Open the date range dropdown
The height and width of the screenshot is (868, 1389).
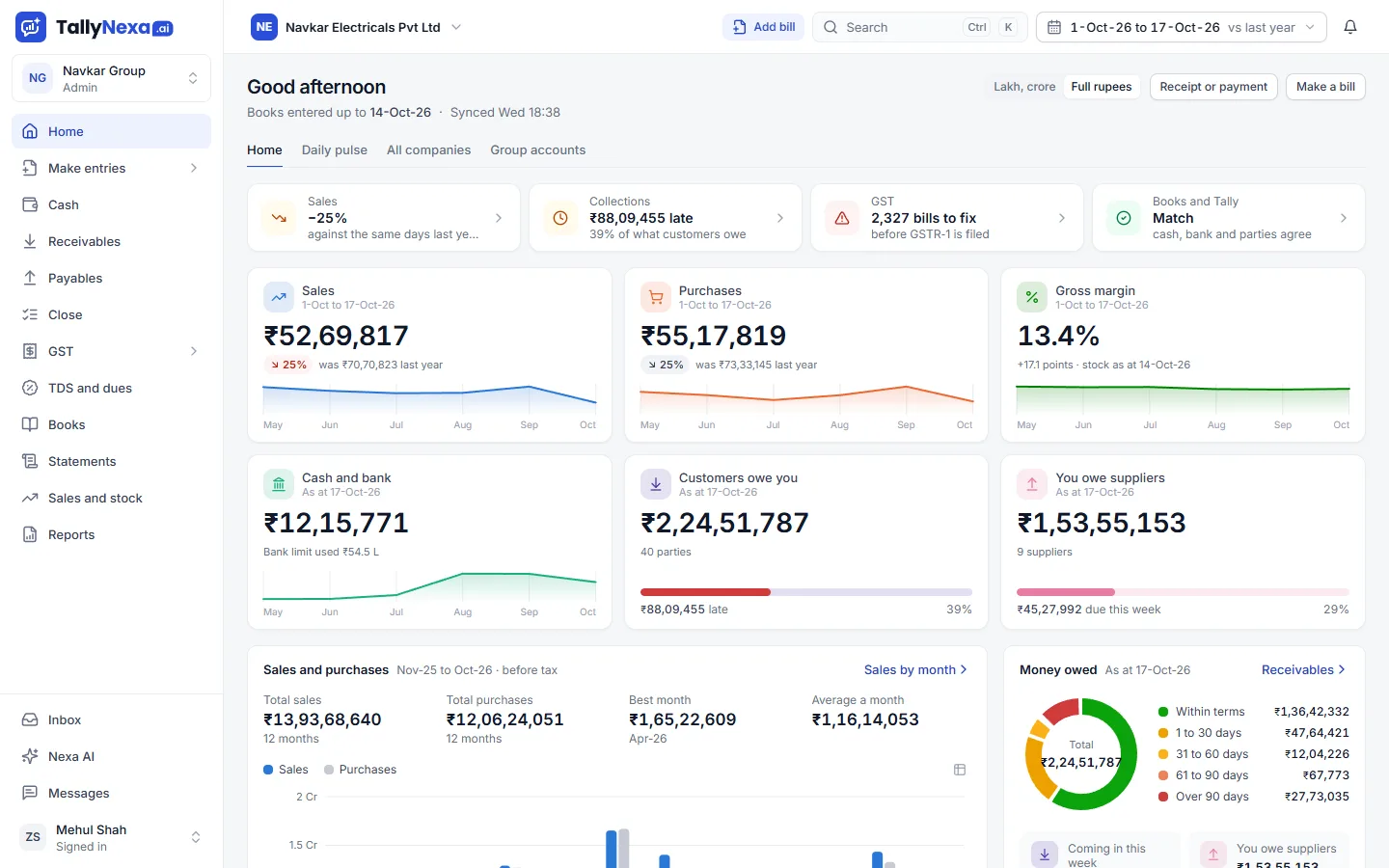[x=1182, y=27]
